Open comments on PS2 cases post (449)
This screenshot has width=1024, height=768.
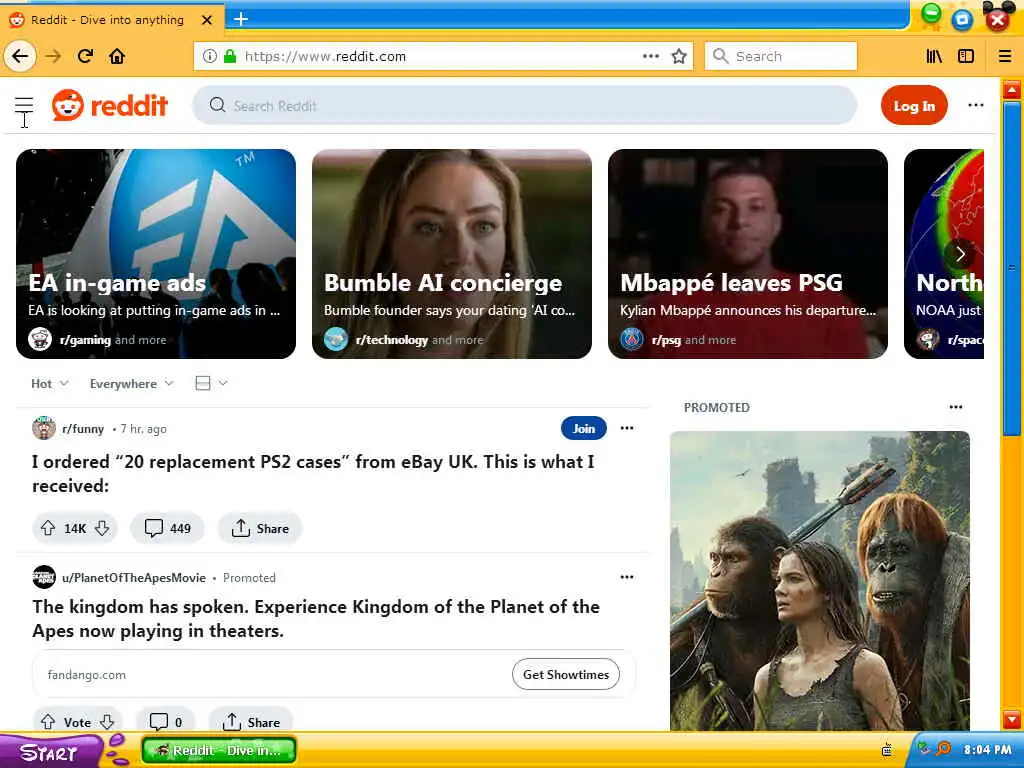167,528
